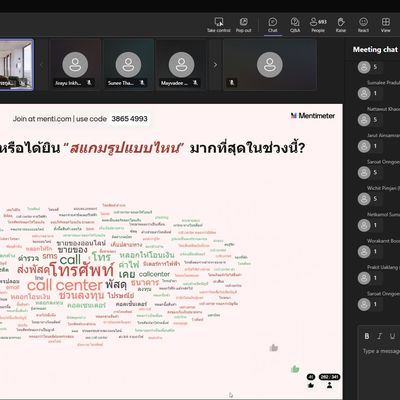The image size is (400, 400).
Task: Click the participant count badge on slide
Action: [329, 377]
